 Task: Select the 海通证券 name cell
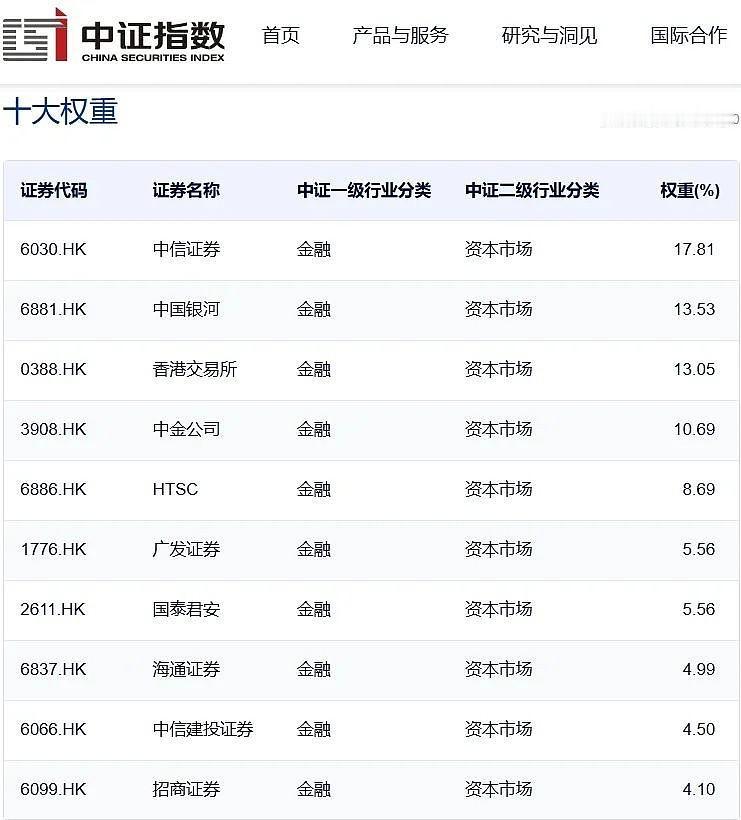pyautogui.click(x=186, y=669)
